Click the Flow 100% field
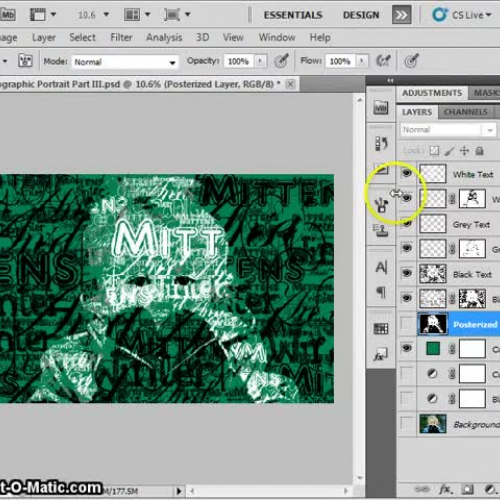This screenshot has width=500, height=500. point(340,62)
